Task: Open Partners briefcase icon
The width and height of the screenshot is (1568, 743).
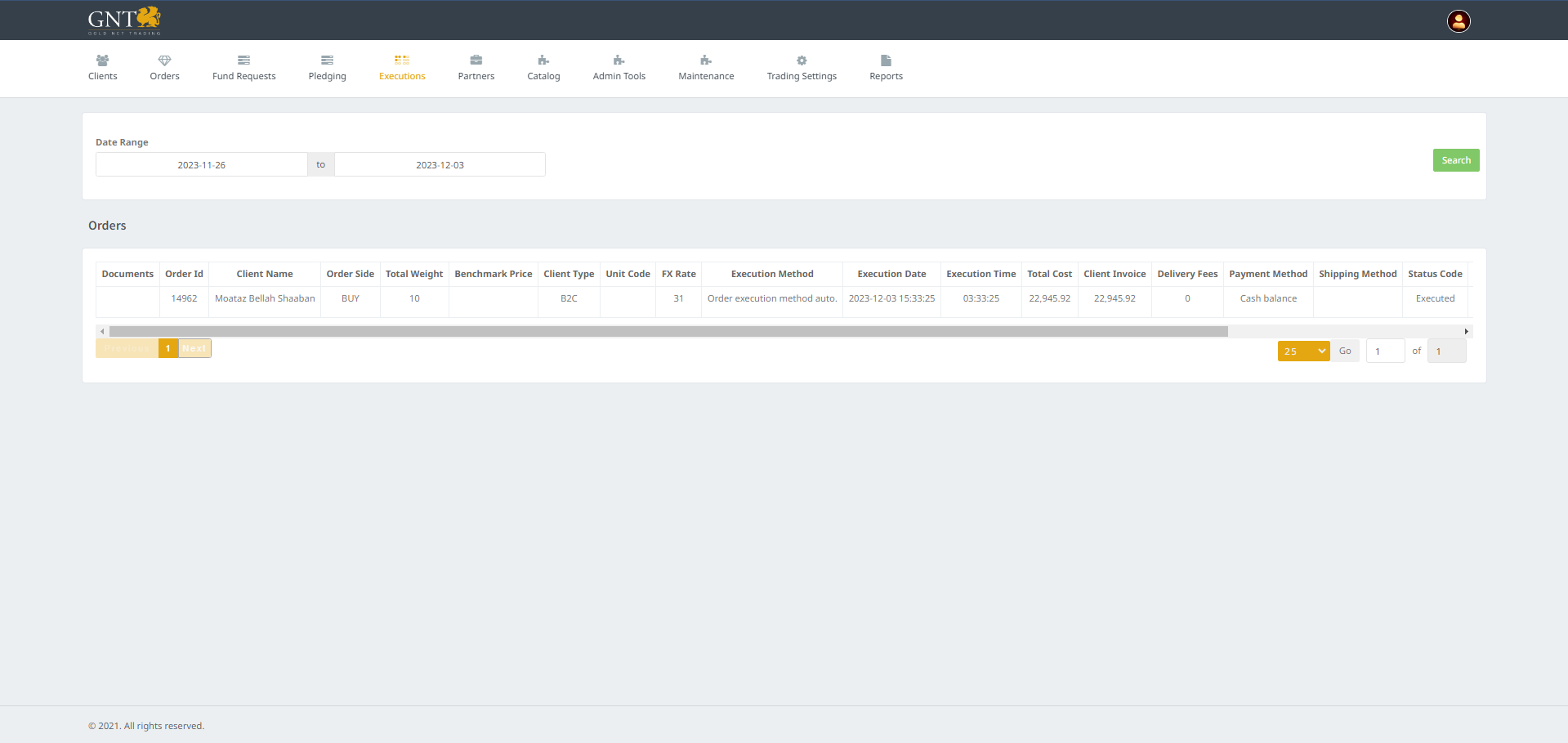Action: (476, 60)
